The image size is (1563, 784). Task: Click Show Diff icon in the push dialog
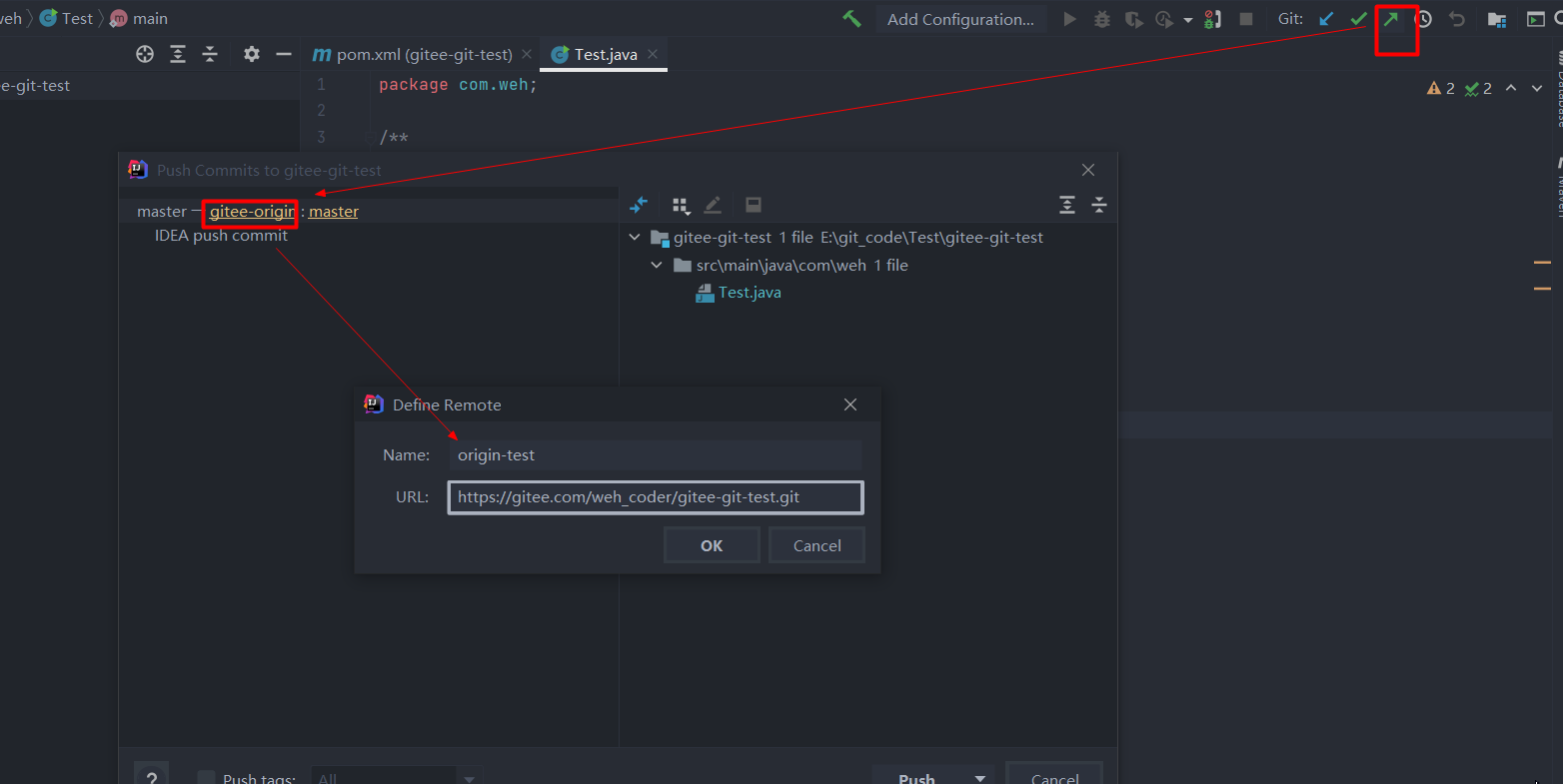[x=640, y=205]
